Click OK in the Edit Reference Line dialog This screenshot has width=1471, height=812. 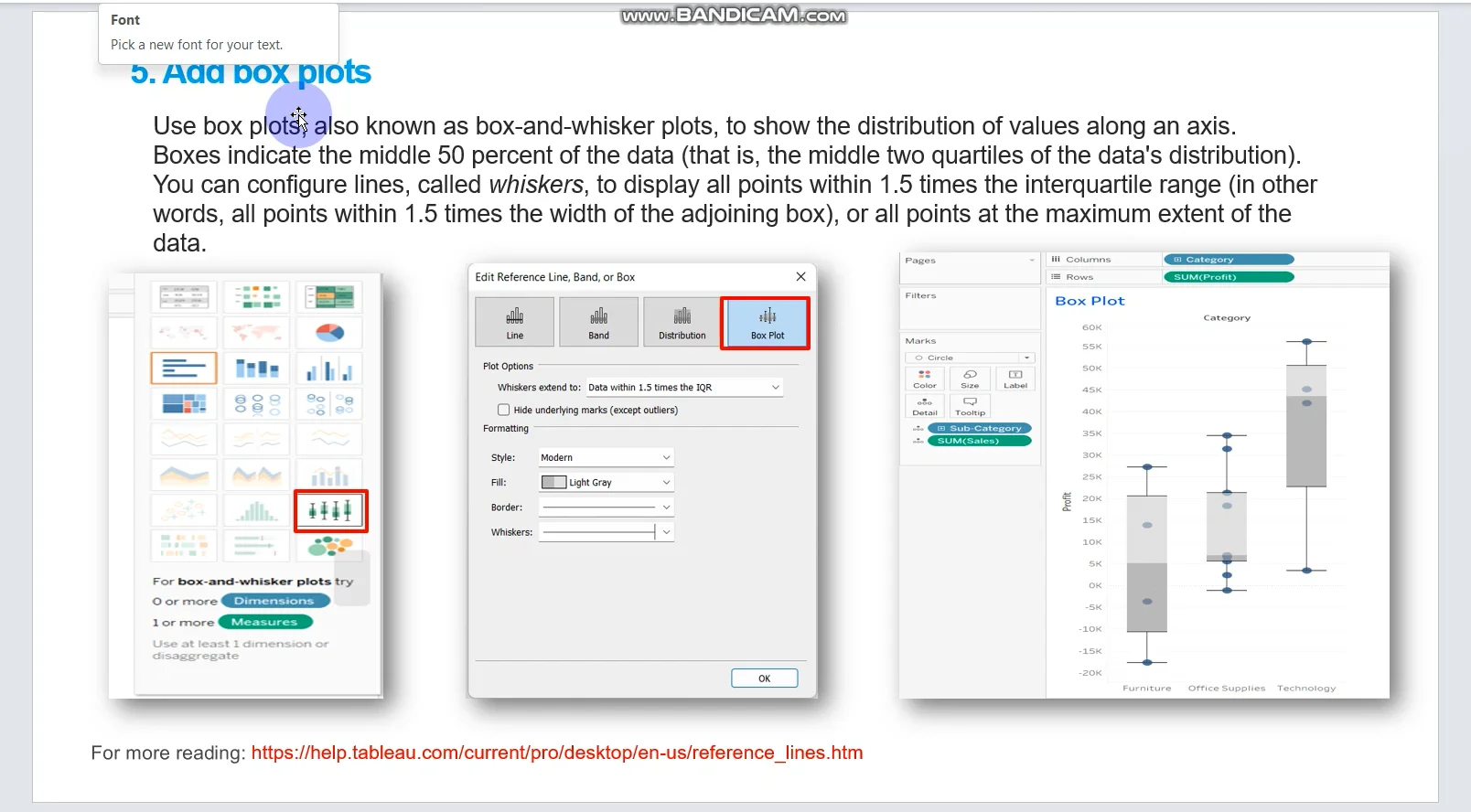click(764, 678)
